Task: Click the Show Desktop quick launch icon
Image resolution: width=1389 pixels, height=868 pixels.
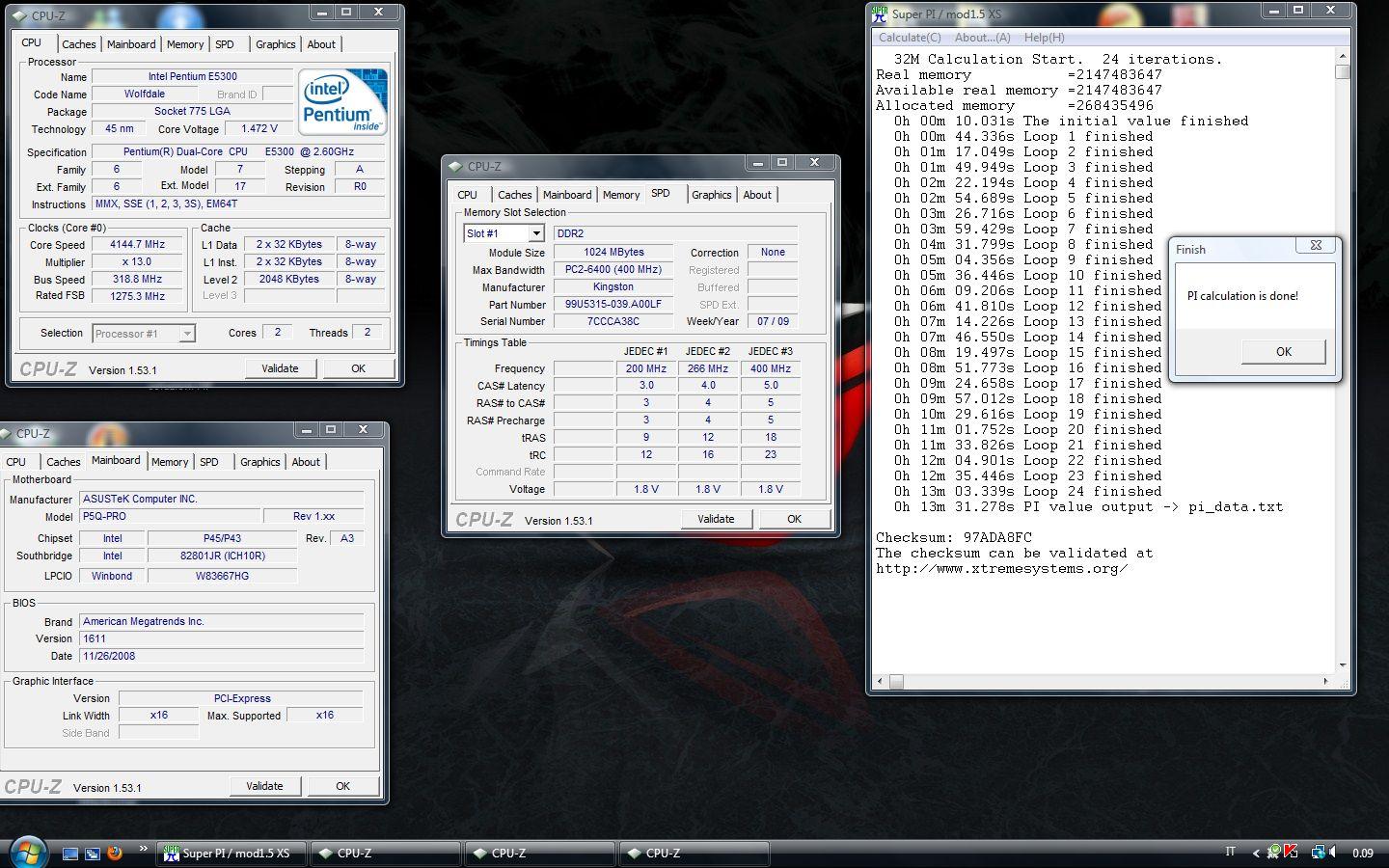Action: coord(70,854)
